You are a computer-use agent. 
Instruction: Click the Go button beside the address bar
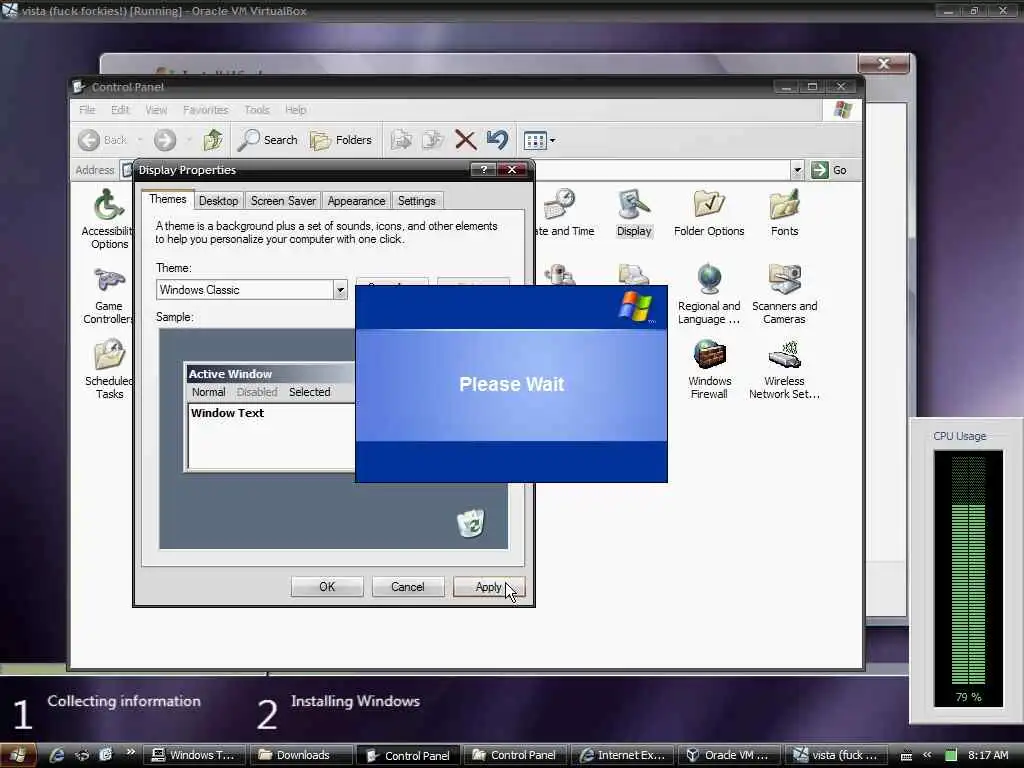coord(829,170)
